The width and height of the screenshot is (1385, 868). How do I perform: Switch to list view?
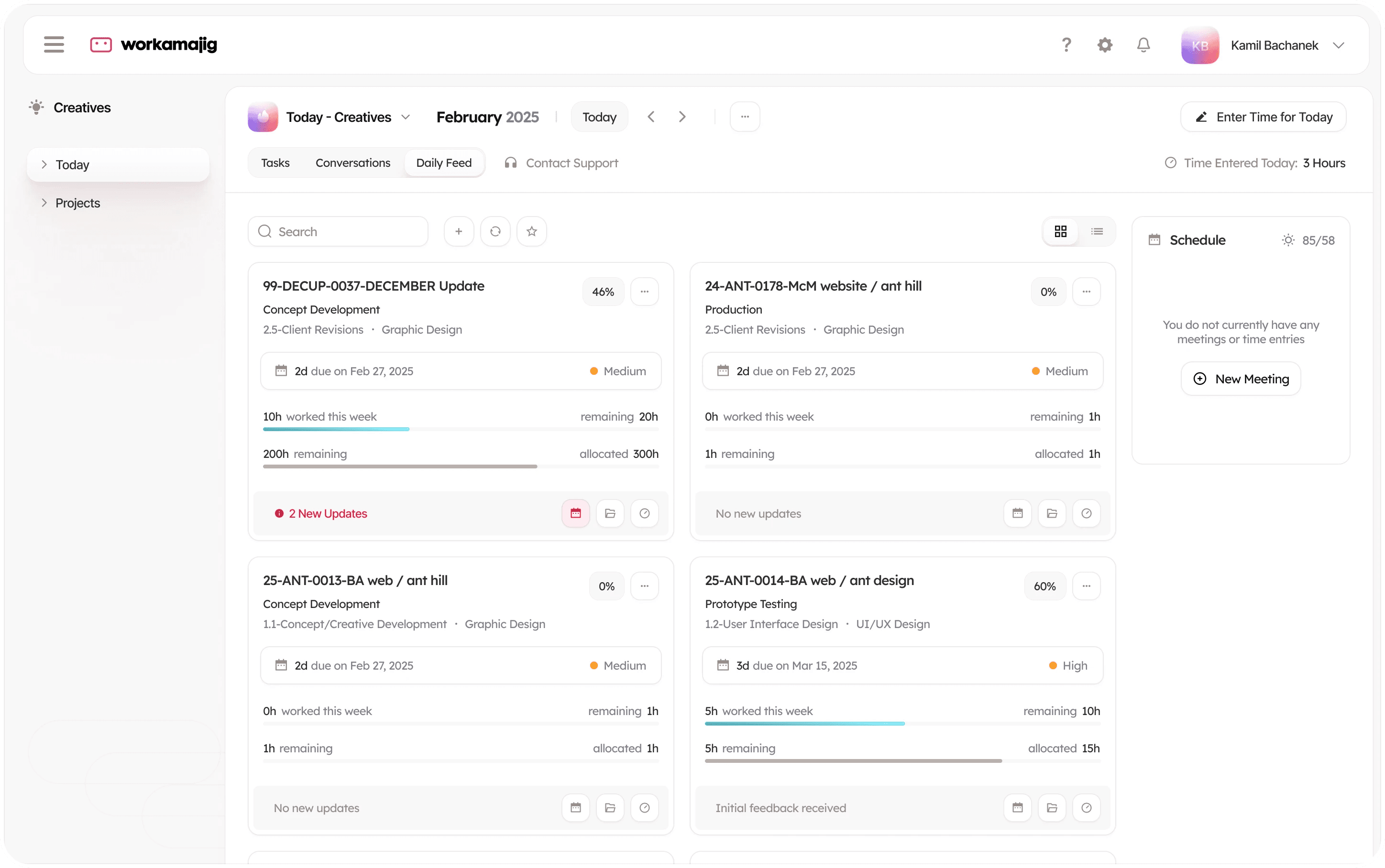(x=1097, y=231)
